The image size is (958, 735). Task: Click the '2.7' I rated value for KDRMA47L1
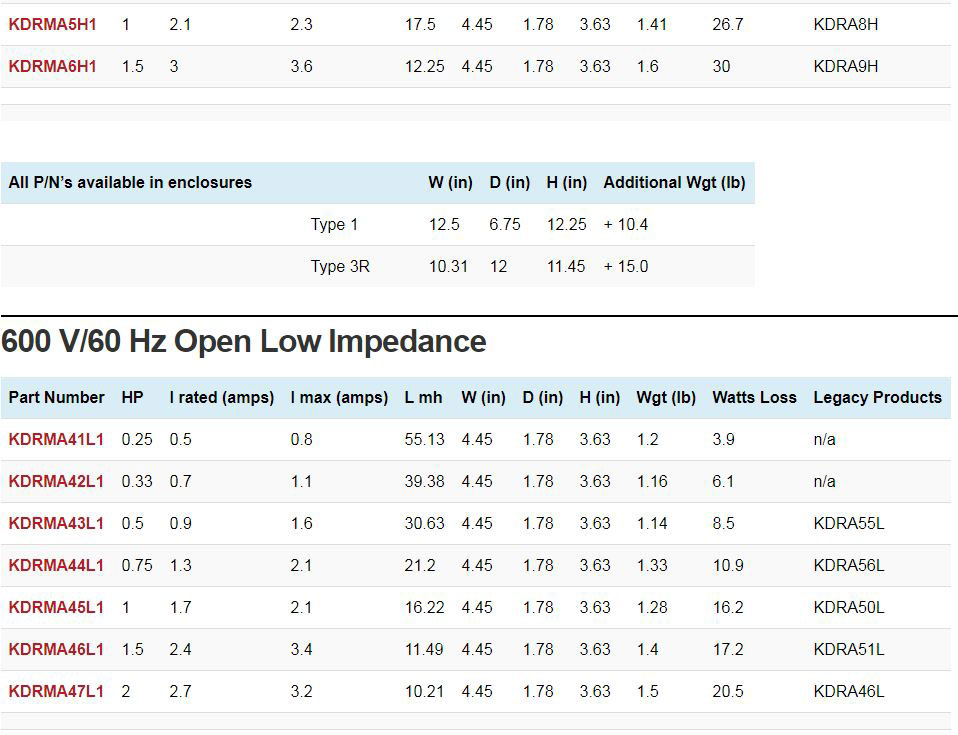(x=180, y=691)
